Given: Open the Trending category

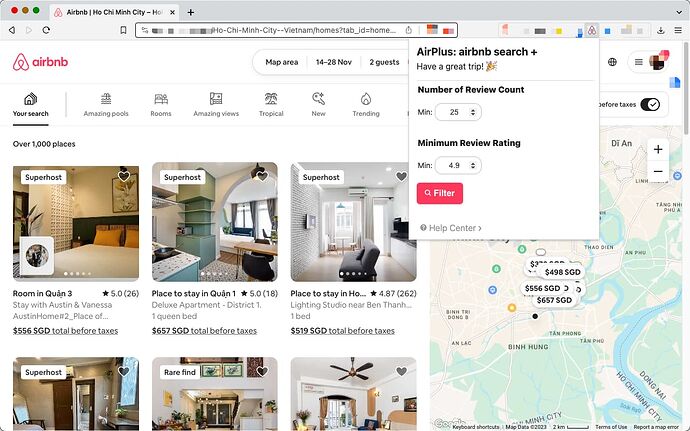Looking at the screenshot, I should click(366, 105).
